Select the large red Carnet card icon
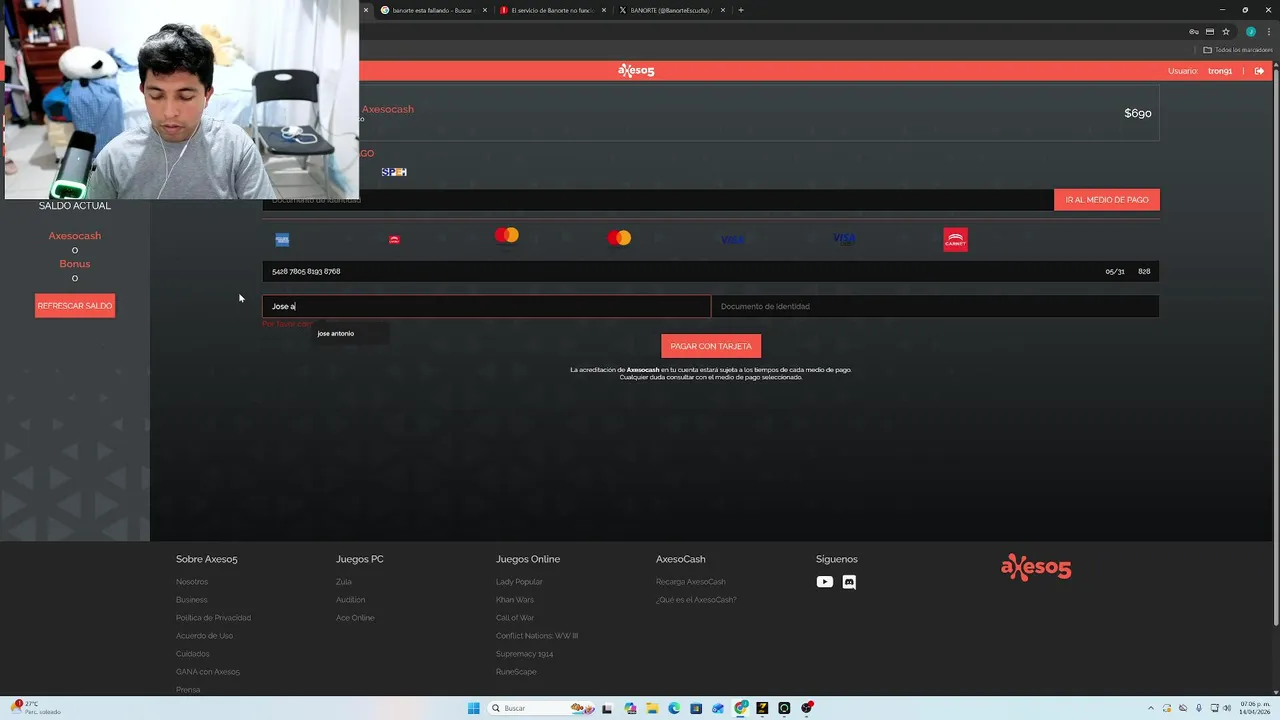 click(955, 239)
